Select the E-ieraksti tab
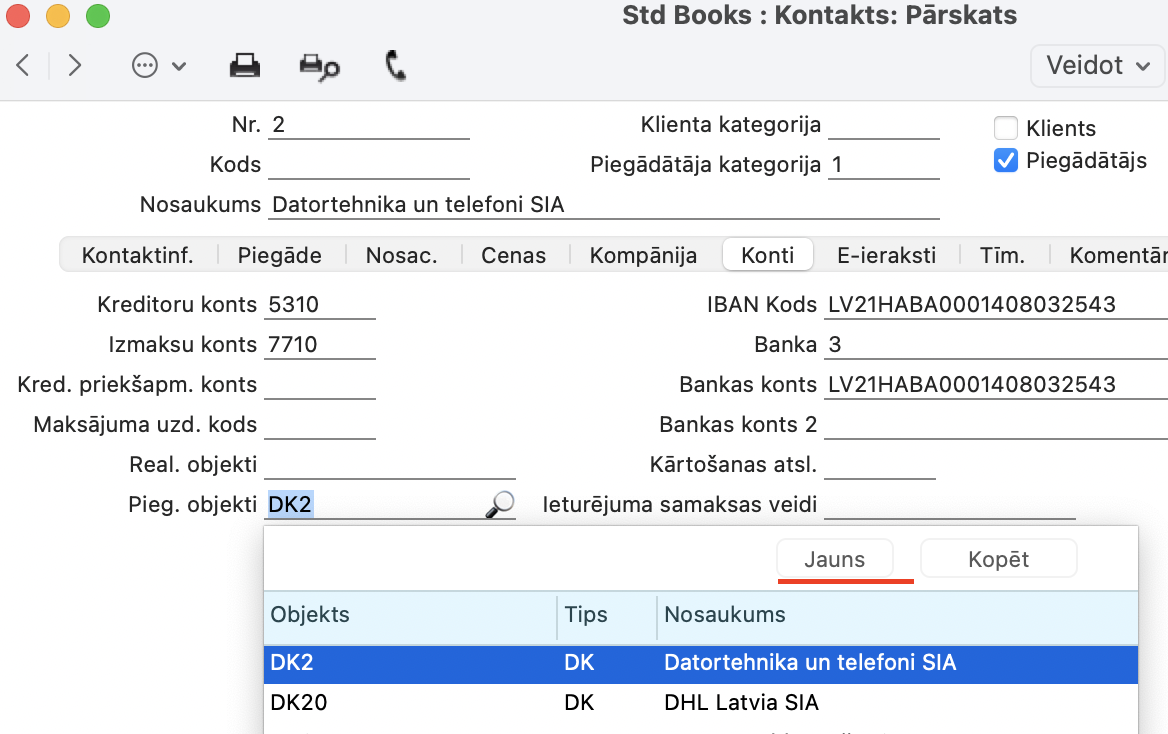1168x734 pixels. pyautogui.click(x=886, y=255)
